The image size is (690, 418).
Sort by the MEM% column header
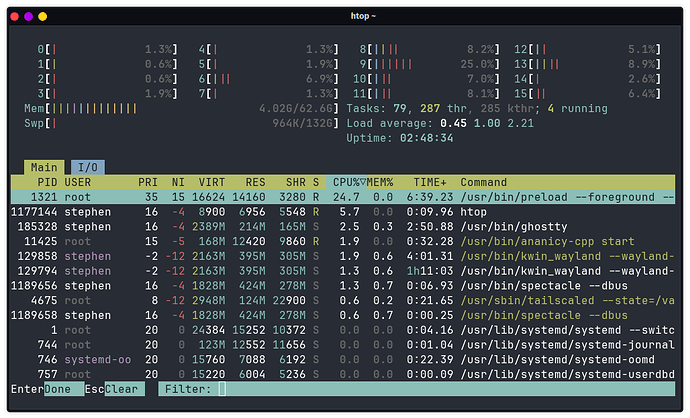[x=380, y=182]
